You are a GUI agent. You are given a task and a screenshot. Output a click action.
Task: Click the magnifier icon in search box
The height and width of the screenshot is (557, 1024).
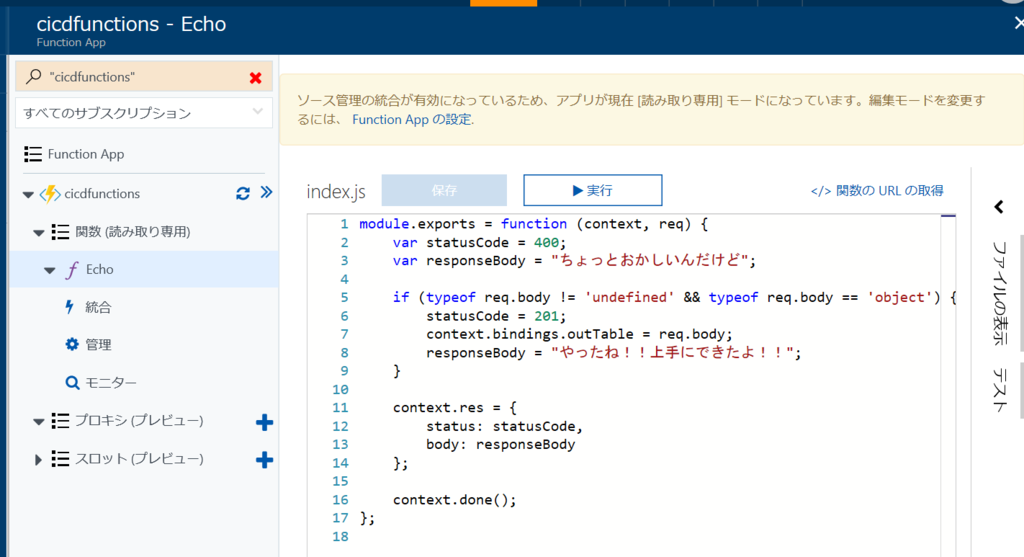click(x=33, y=77)
